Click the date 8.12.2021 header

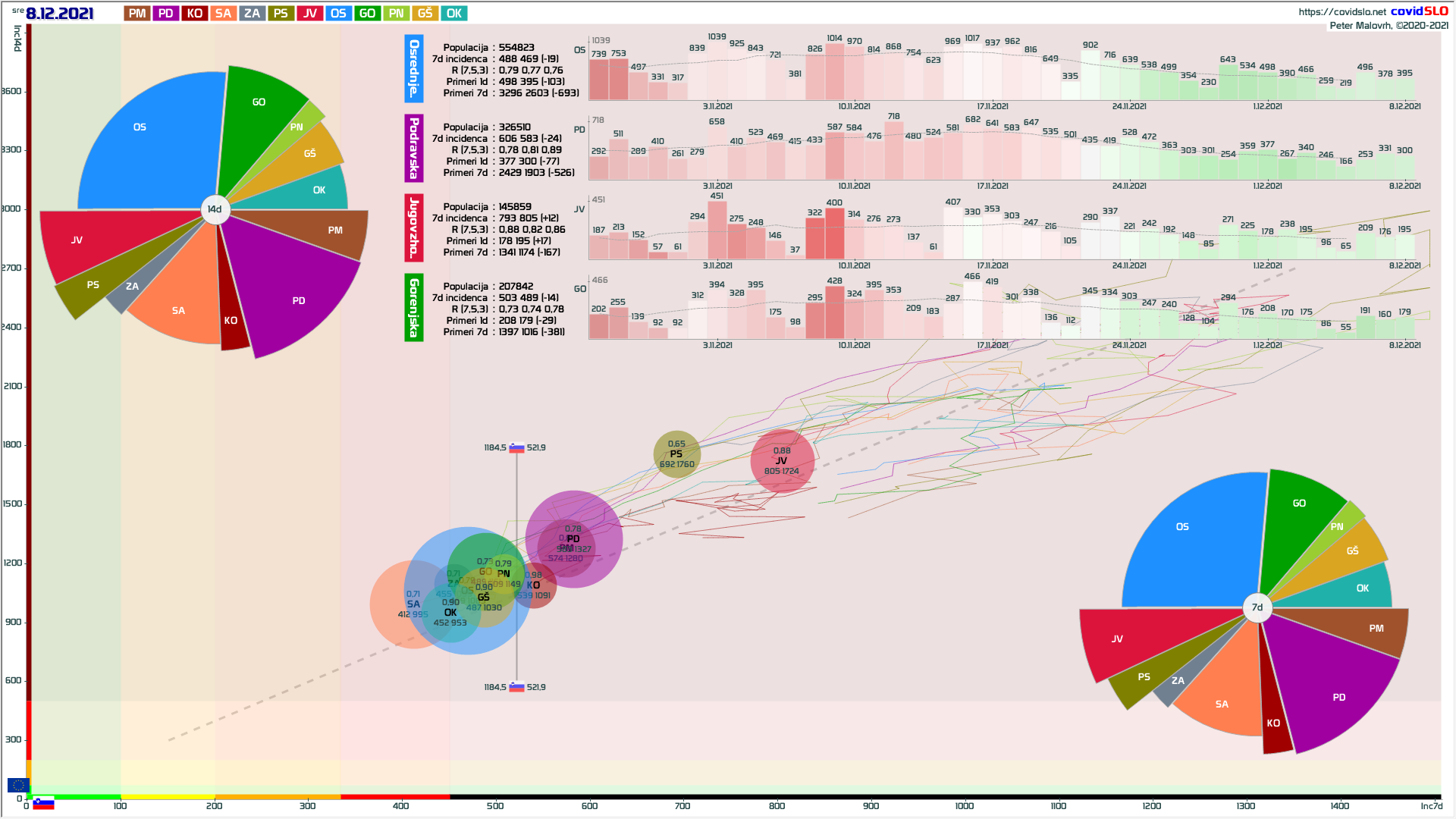pyautogui.click(x=59, y=14)
